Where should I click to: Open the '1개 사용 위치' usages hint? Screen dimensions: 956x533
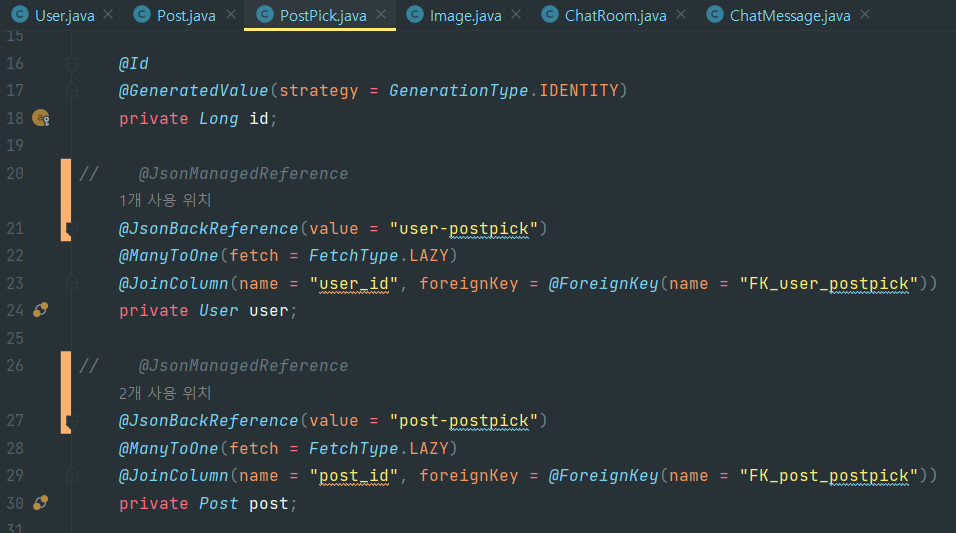[165, 200]
